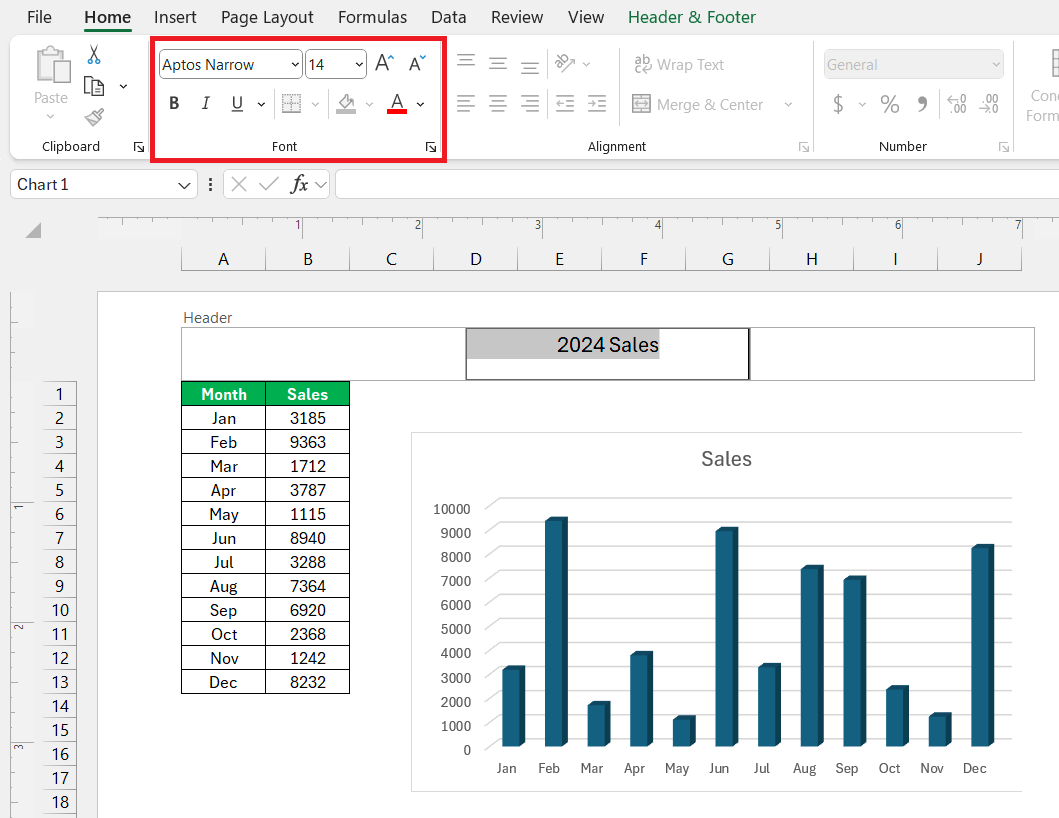Viewport: 1059px width, 818px height.
Task: Open the Data tab
Action: (448, 17)
